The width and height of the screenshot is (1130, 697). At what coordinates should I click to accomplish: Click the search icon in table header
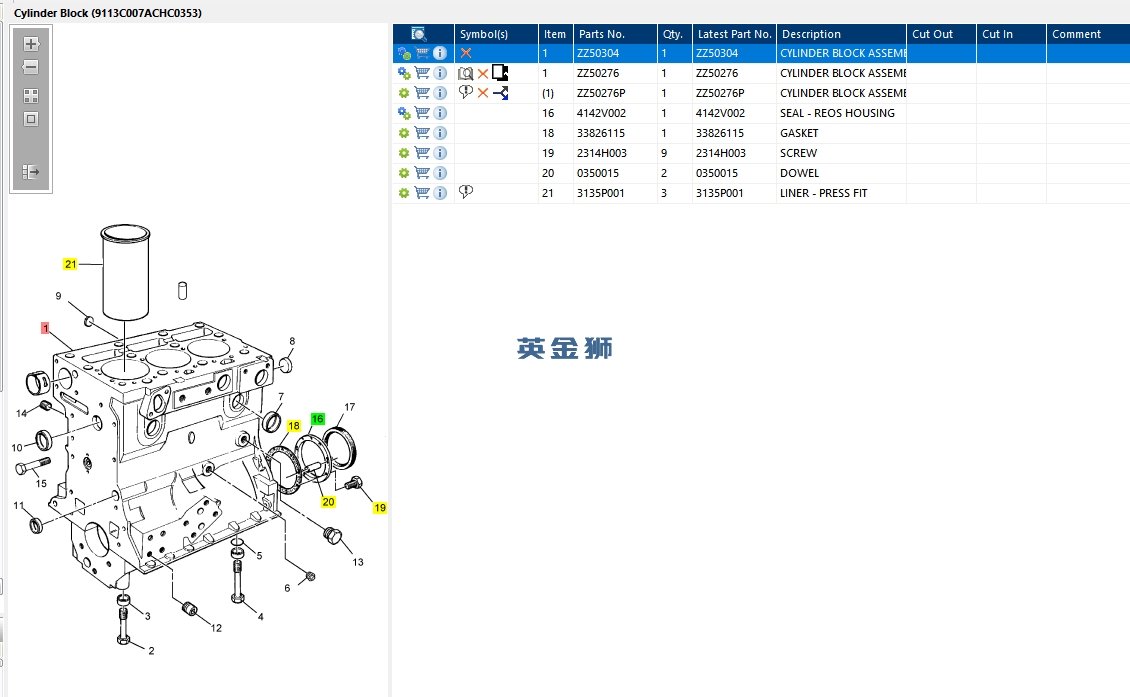tap(419, 34)
